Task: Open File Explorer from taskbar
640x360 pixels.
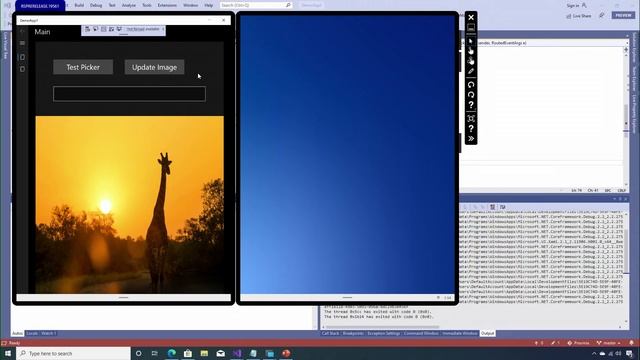Action: (204, 353)
